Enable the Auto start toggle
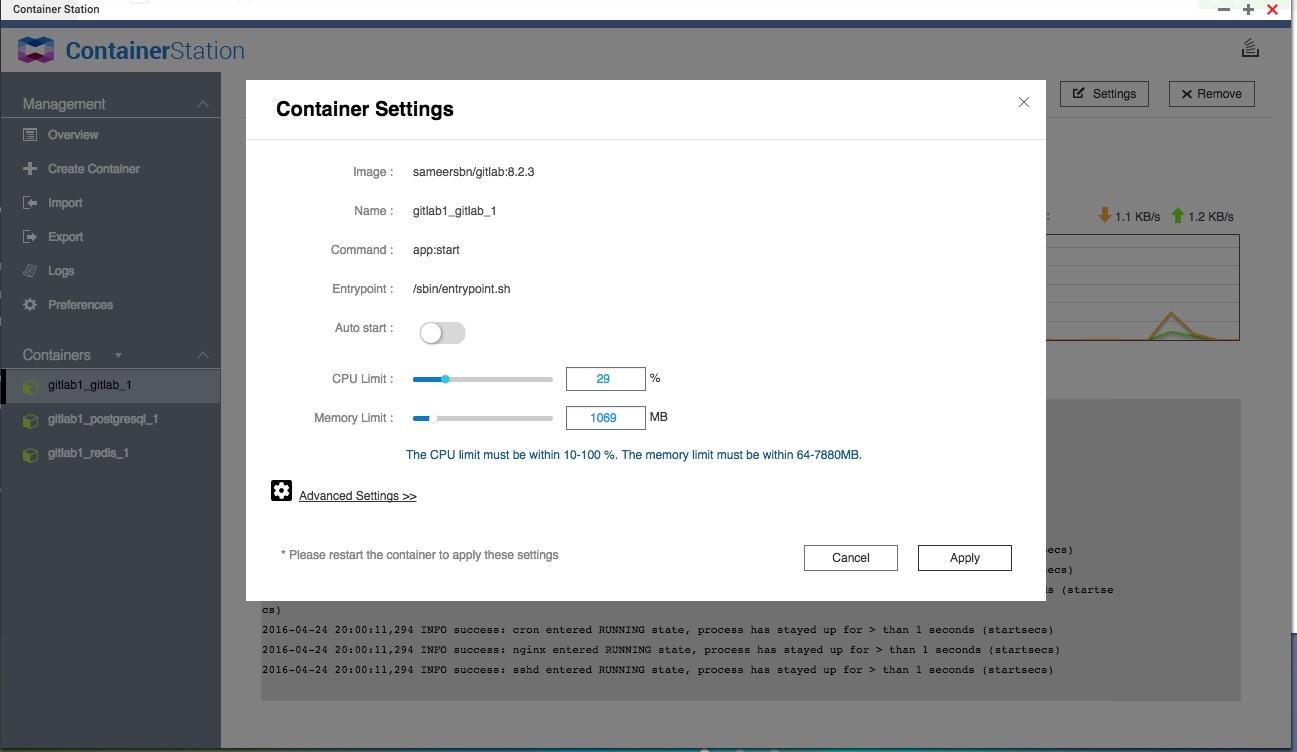Image resolution: width=1297 pixels, height=752 pixels. tap(441, 332)
